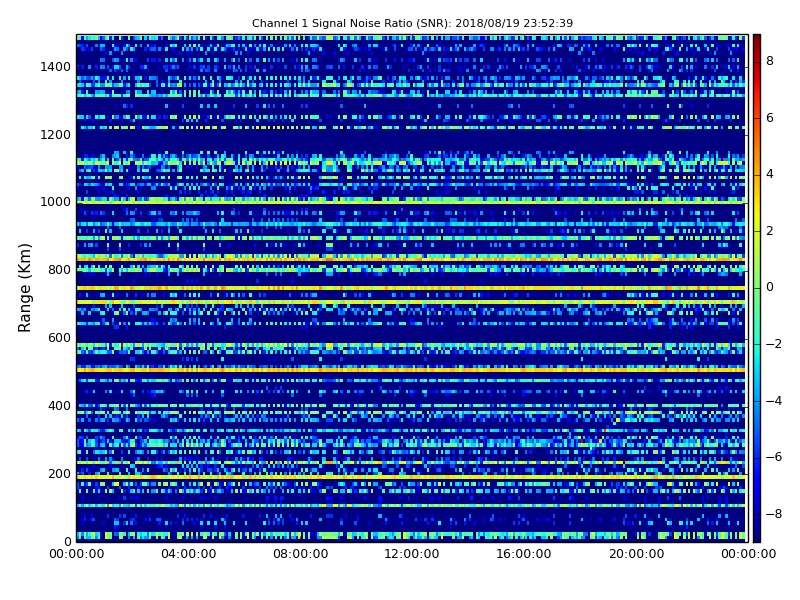Click the 16:00:00 time tick label
This screenshot has height=600, width=800.
tap(524, 554)
